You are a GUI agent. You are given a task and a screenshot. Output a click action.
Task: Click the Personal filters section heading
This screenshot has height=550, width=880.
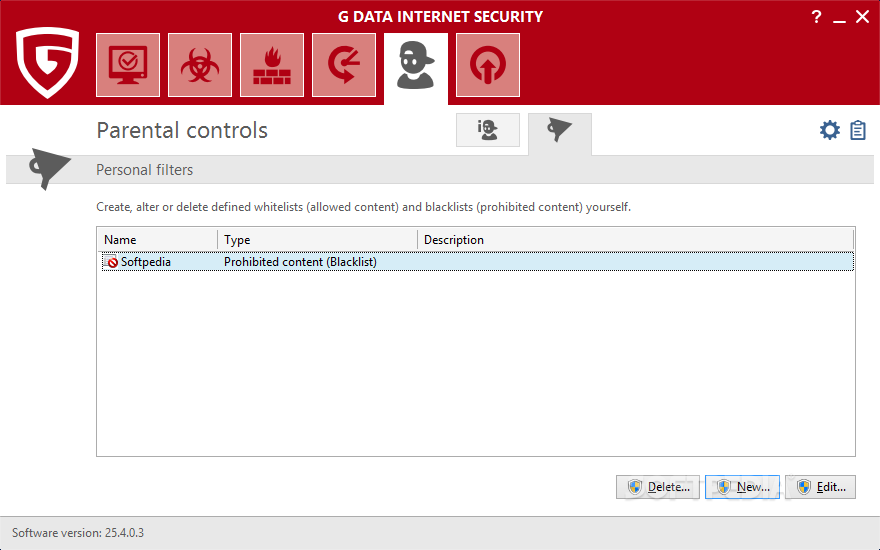[144, 169]
